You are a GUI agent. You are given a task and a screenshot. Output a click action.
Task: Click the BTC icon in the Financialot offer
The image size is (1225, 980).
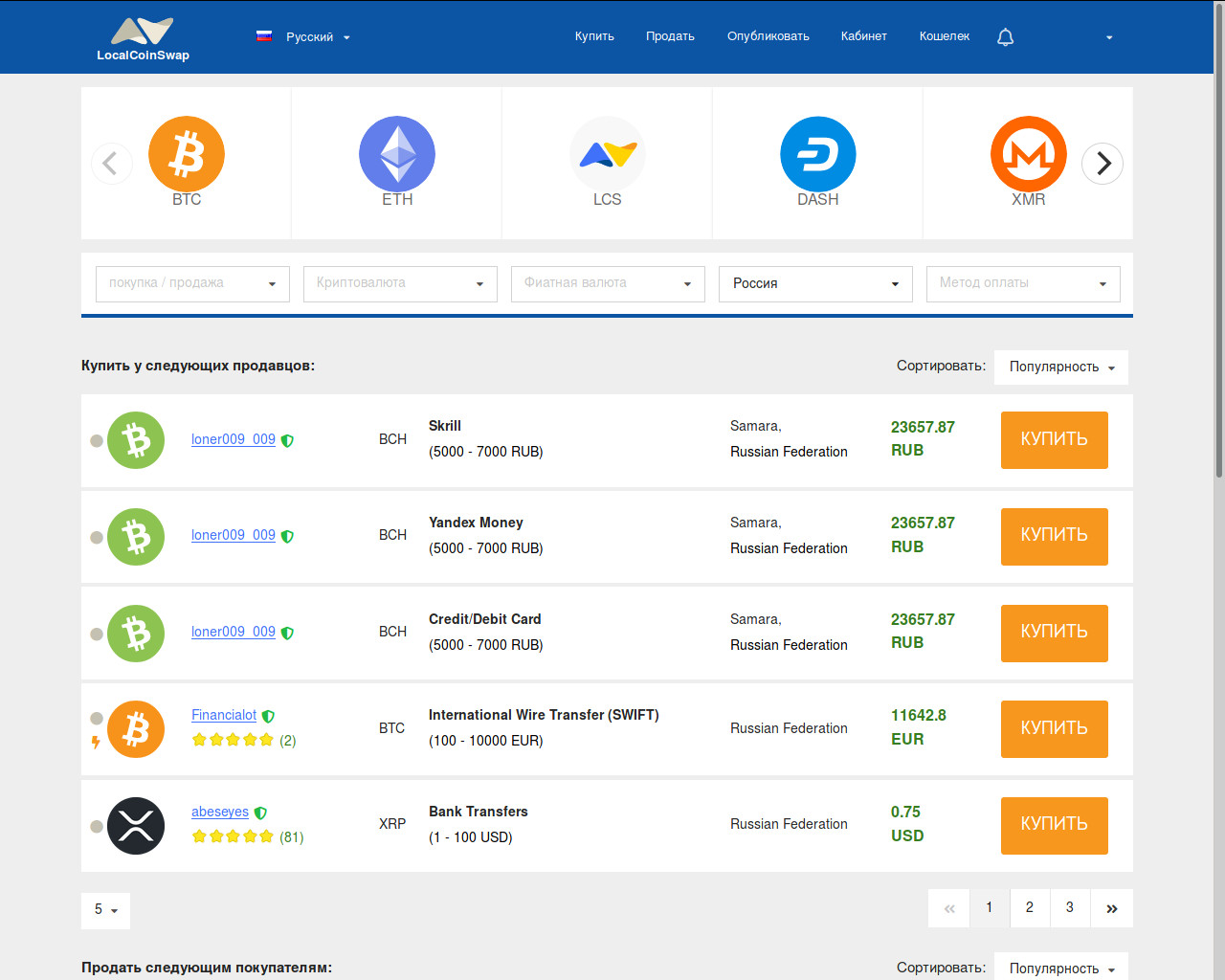(x=136, y=729)
